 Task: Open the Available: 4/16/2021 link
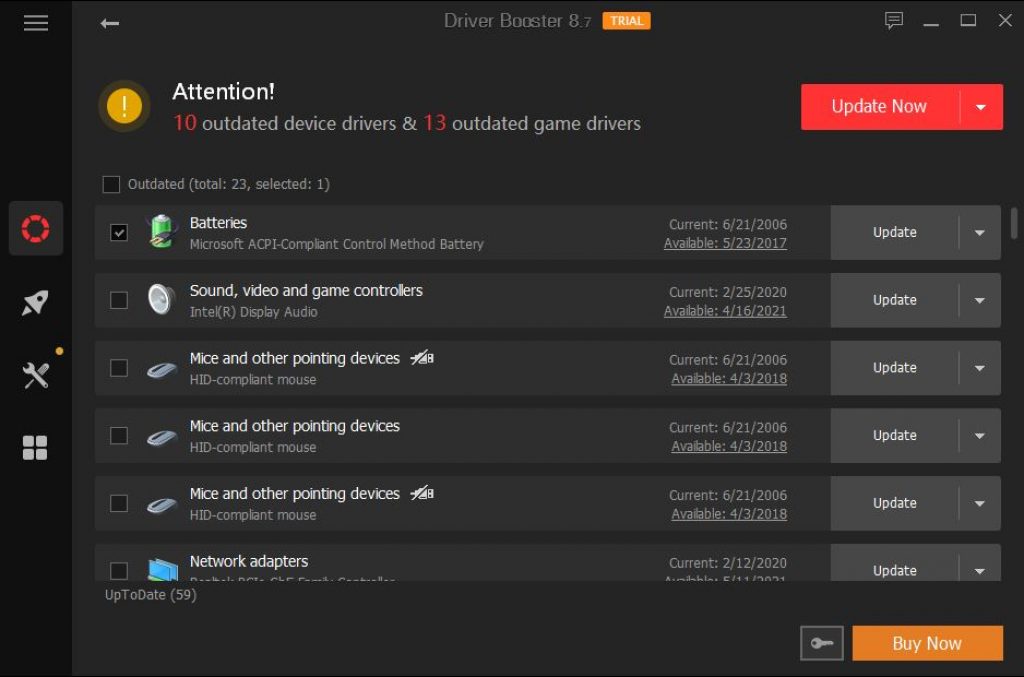coord(725,311)
